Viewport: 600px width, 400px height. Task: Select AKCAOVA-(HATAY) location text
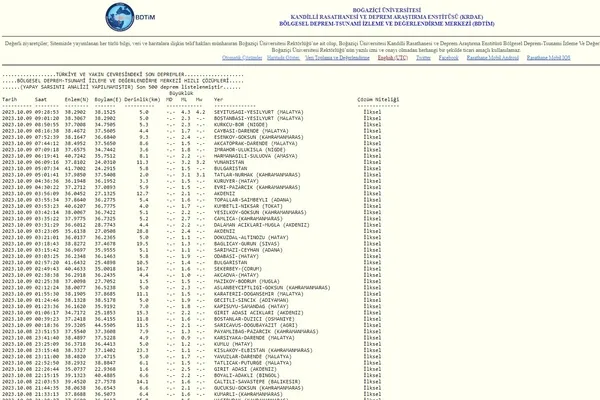point(236,275)
